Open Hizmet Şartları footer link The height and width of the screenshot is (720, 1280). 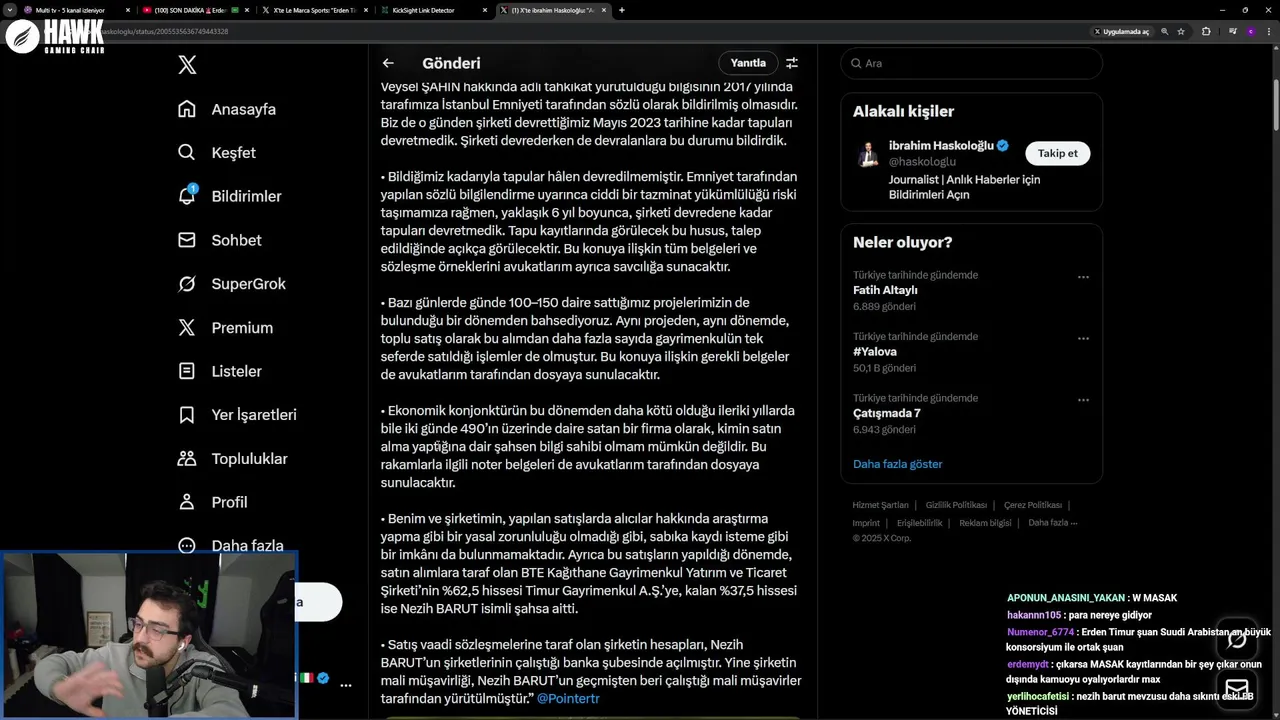880,505
